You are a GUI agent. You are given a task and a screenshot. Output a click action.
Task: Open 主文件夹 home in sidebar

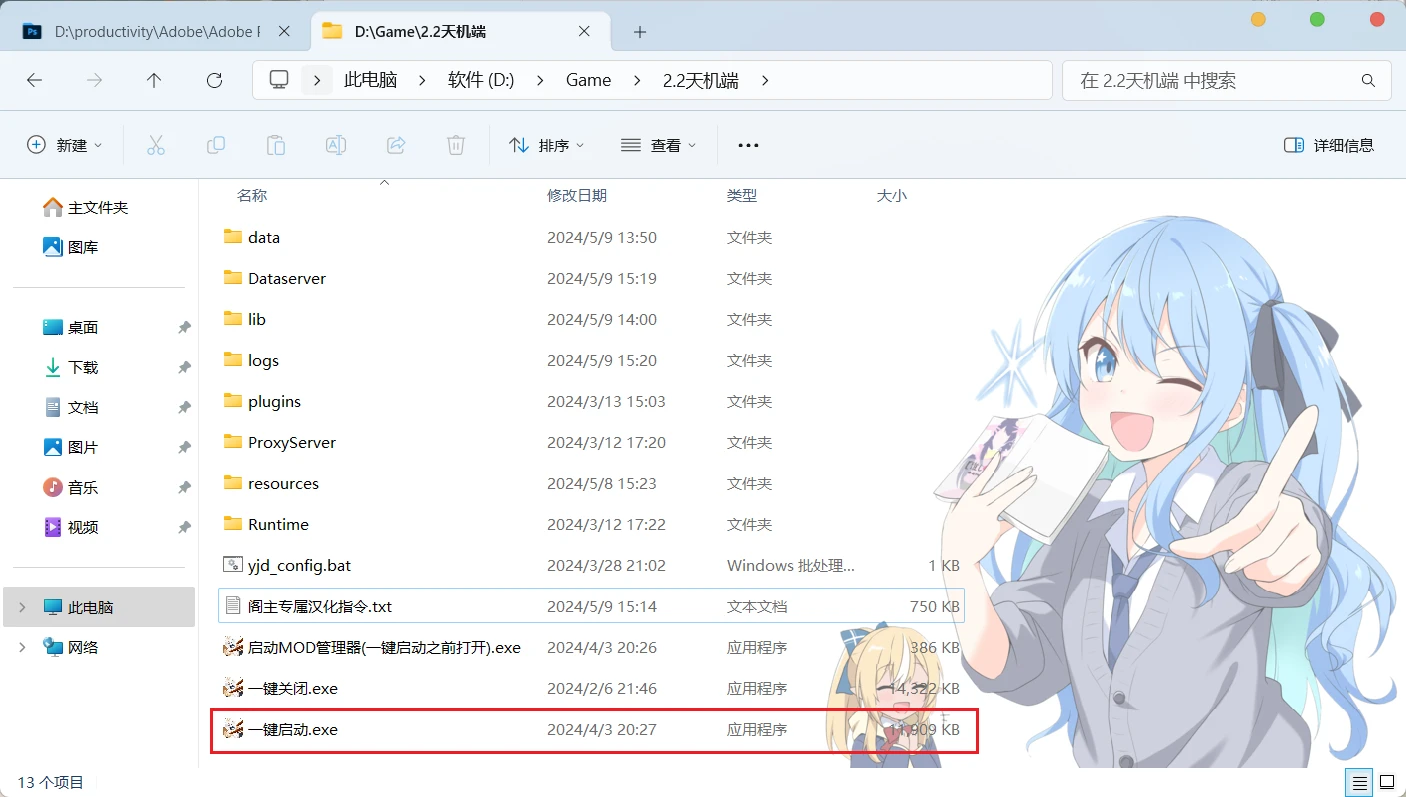99,207
